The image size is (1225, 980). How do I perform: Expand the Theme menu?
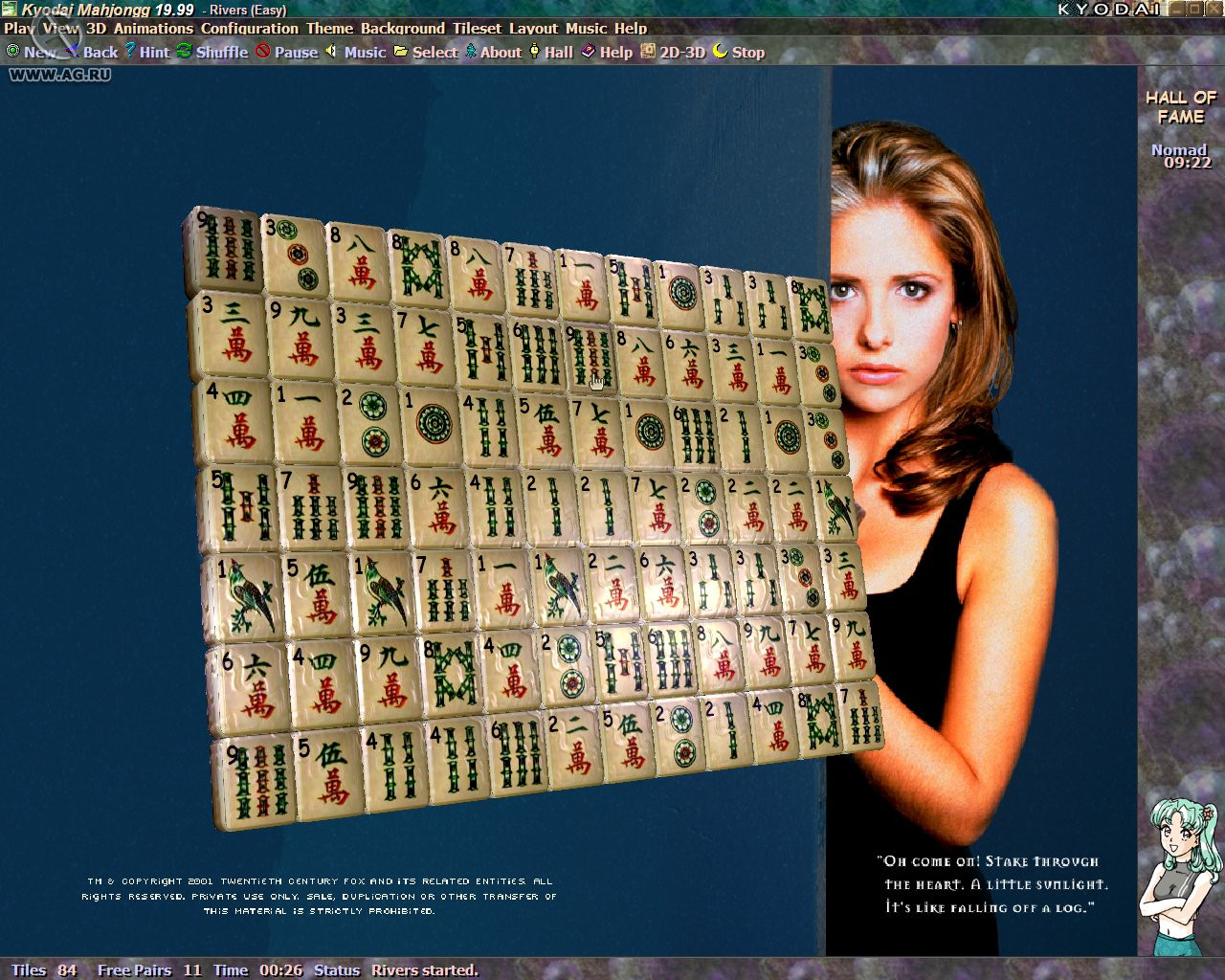pos(329,29)
